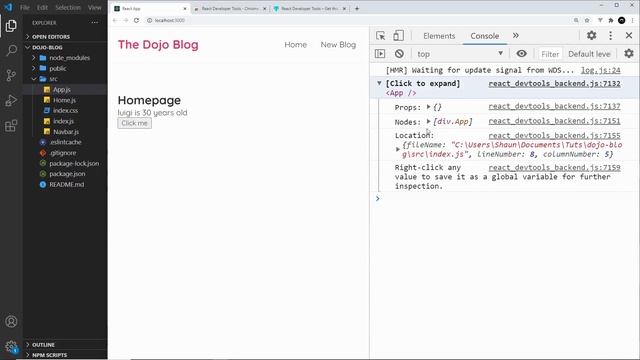Select the React App browser tab
The height and width of the screenshot is (360, 640).
(149, 9)
